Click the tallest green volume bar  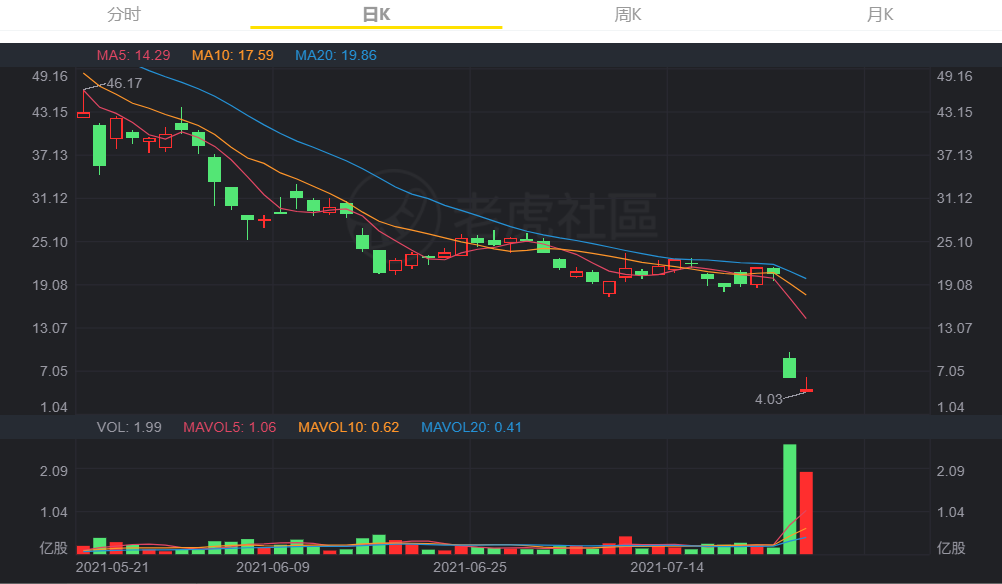[x=790, y=499]
